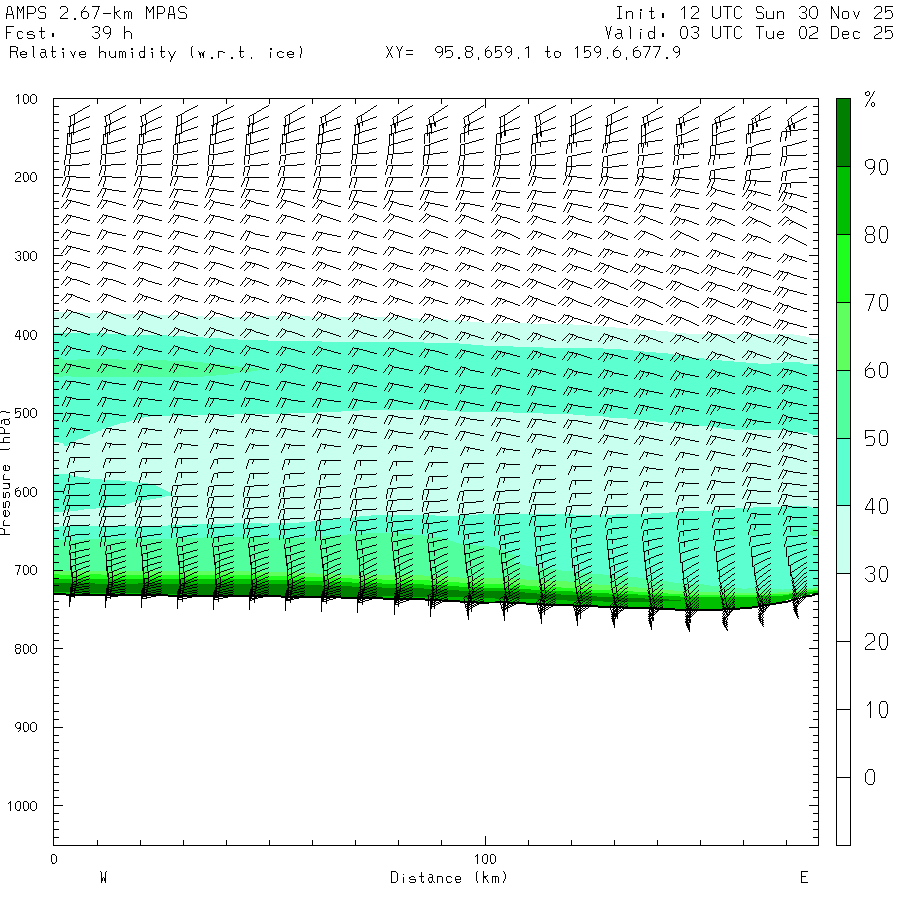Viewport: 900px width, 900px height.
Task: Click the 'Distance (km)' axis title
Action: click(449, 878)
